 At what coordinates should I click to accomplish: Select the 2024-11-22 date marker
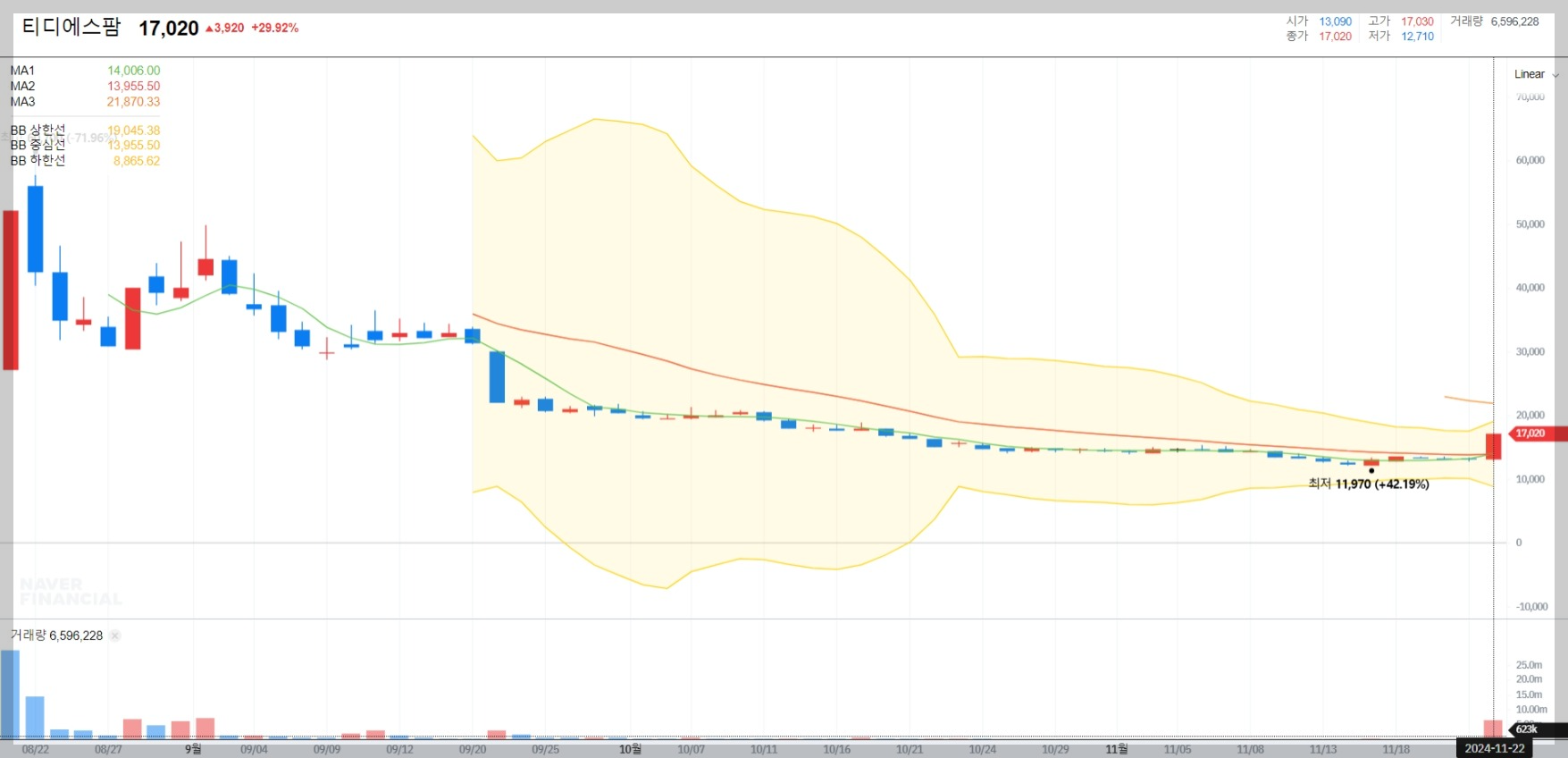[x=1495, y=748]
